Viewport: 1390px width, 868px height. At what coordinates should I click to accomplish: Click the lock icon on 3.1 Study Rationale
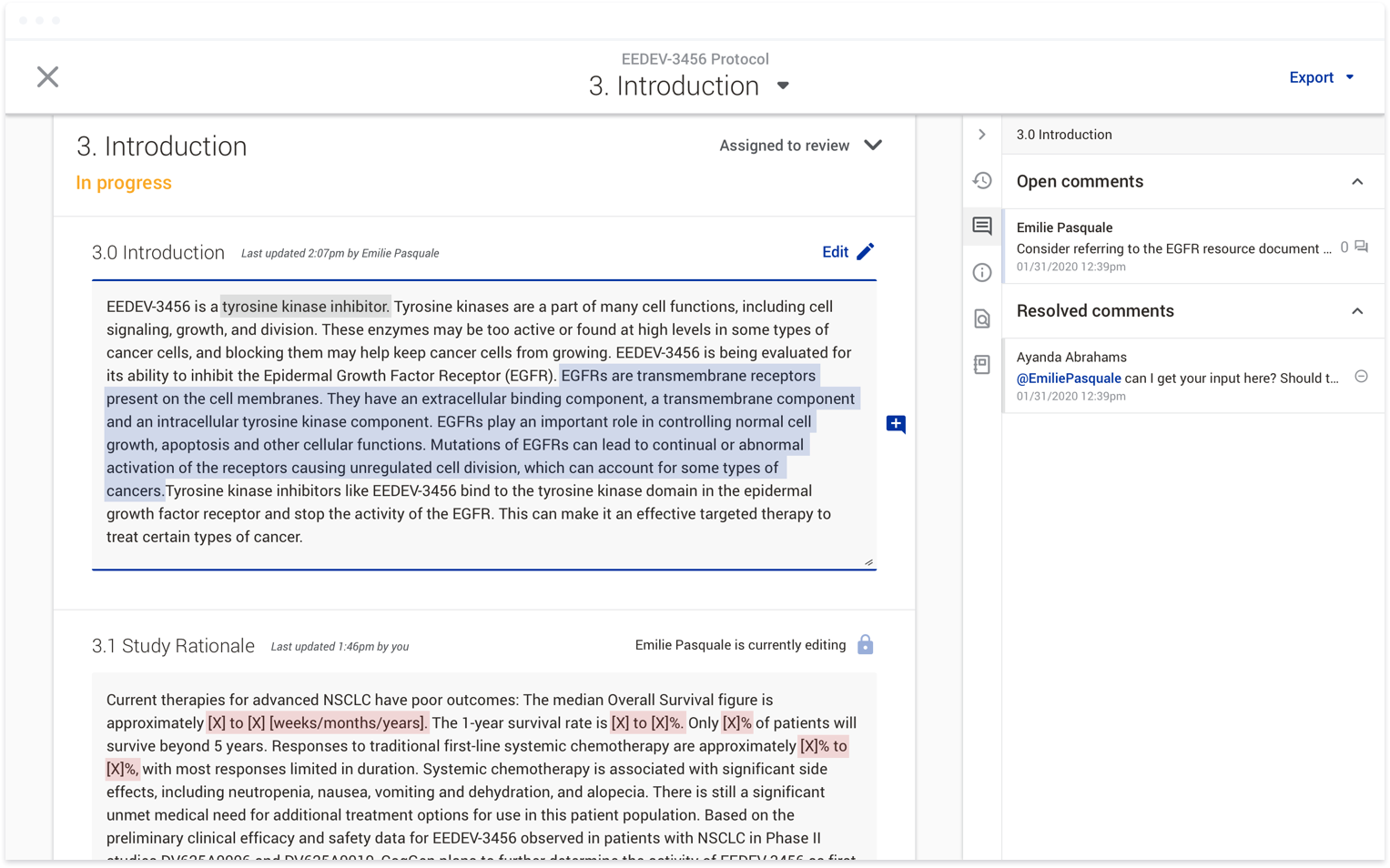tap(865, 645)
